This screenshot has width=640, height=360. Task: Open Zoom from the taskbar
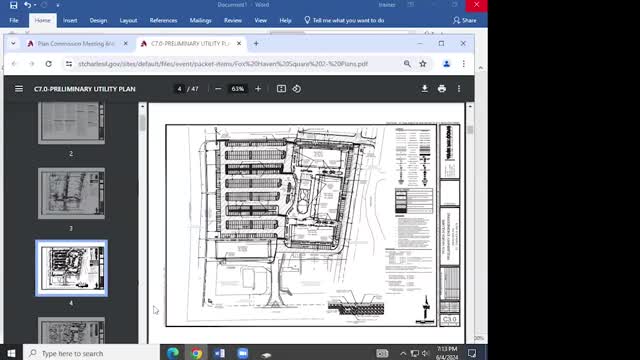243,353
